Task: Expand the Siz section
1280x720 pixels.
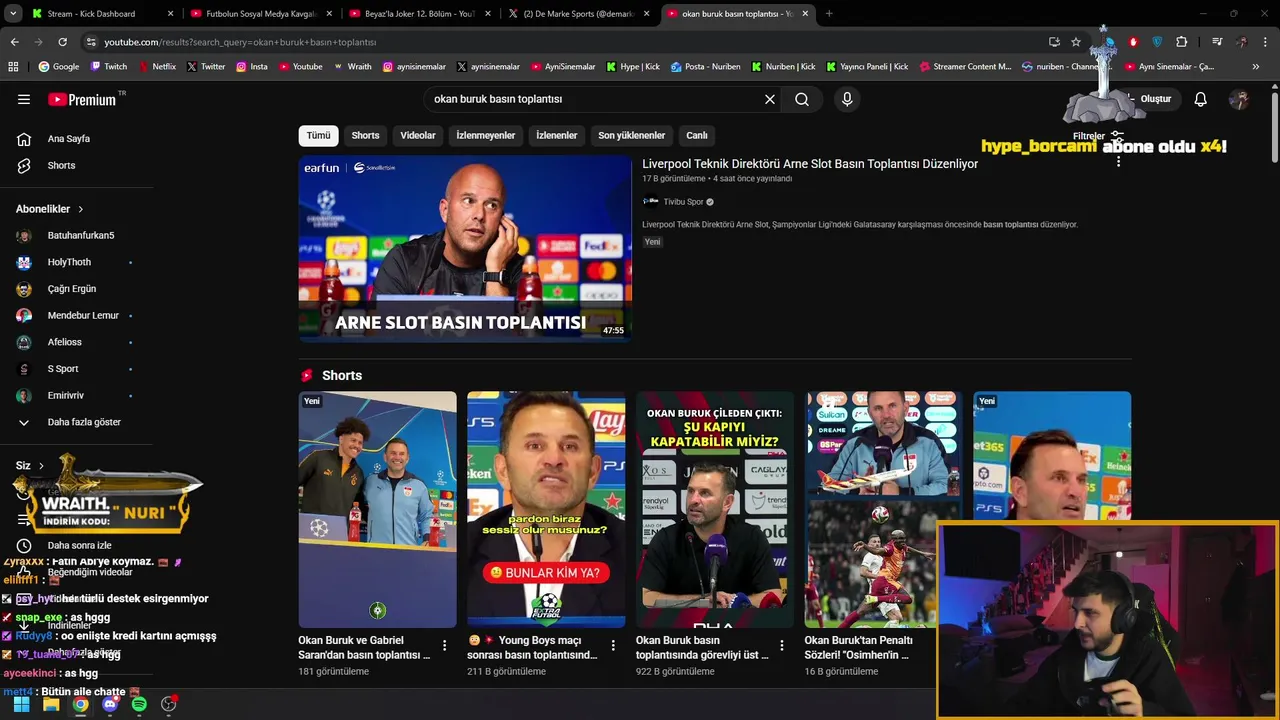Action: pyautogui.click(x=29, y=466)
